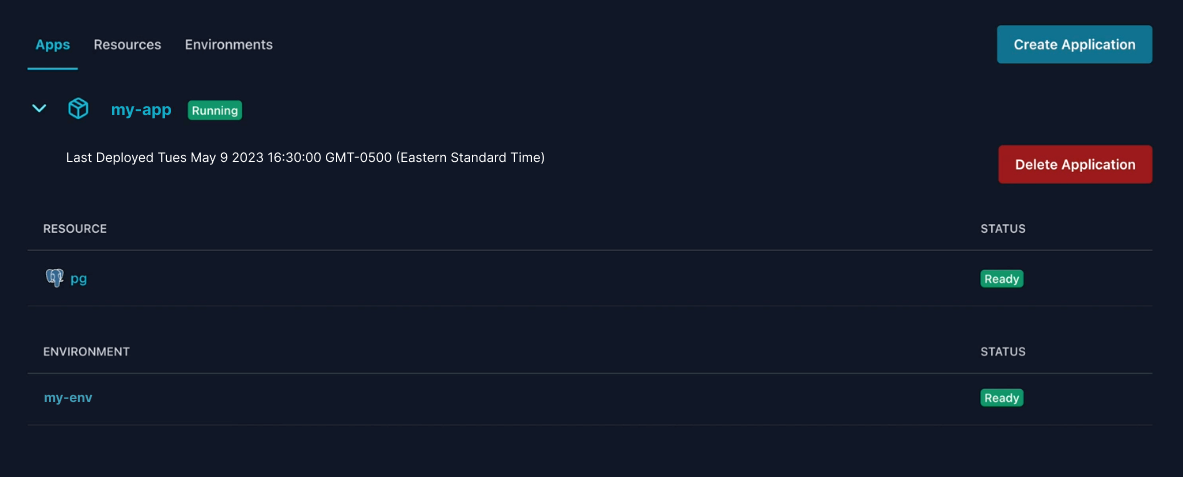Screen dimensions: 1183x477
Task: Open the my-app application link
Action: [x=141, y=110]
